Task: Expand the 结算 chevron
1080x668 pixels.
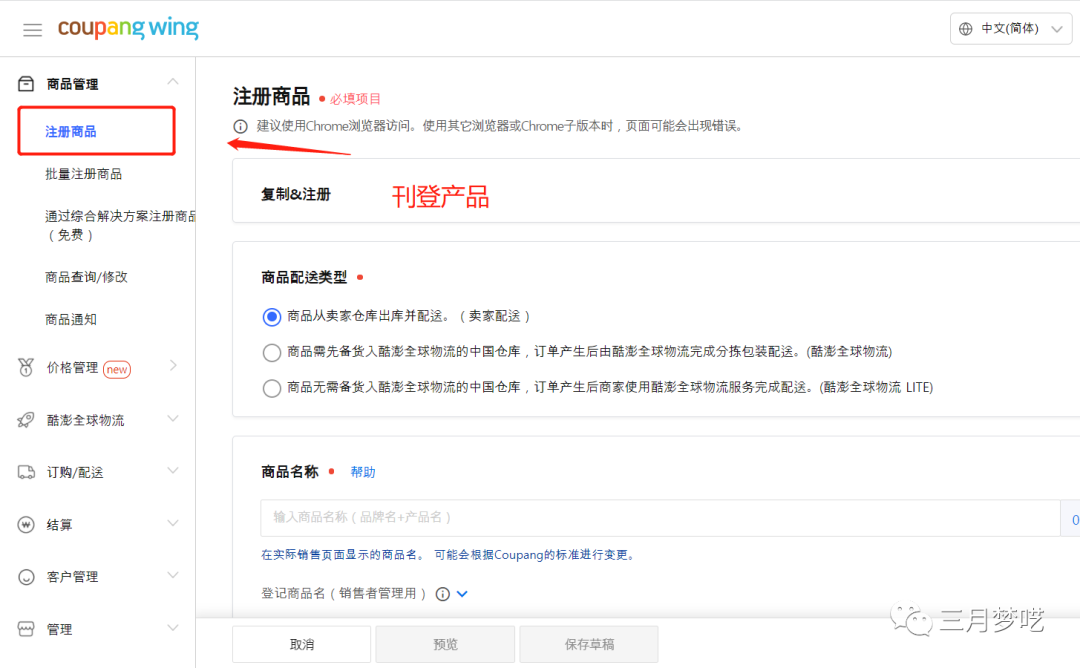Action: (173, 523)
